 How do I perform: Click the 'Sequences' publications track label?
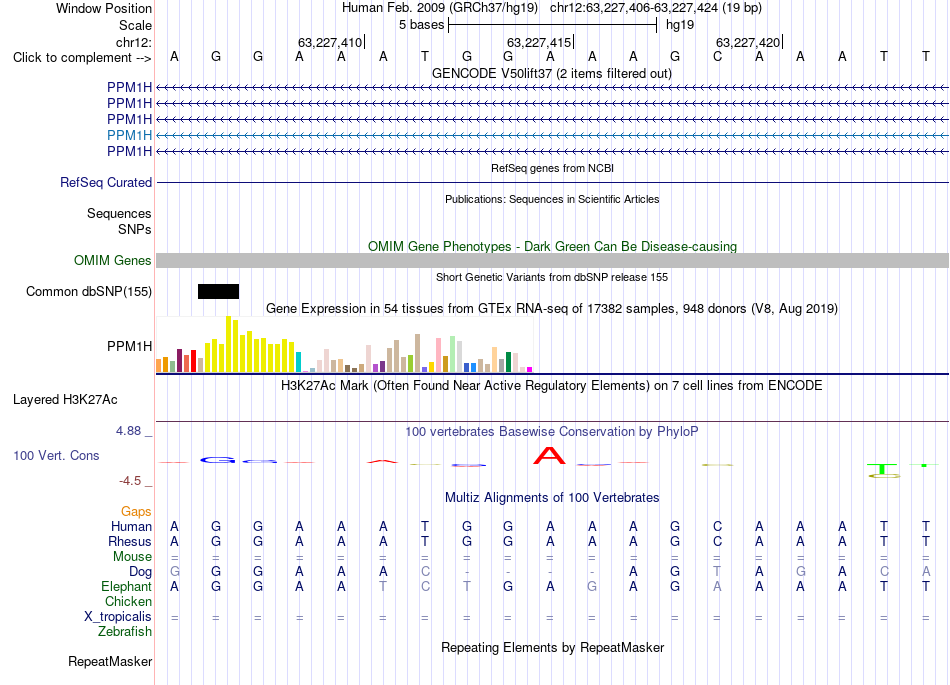[x=119, y=214]
